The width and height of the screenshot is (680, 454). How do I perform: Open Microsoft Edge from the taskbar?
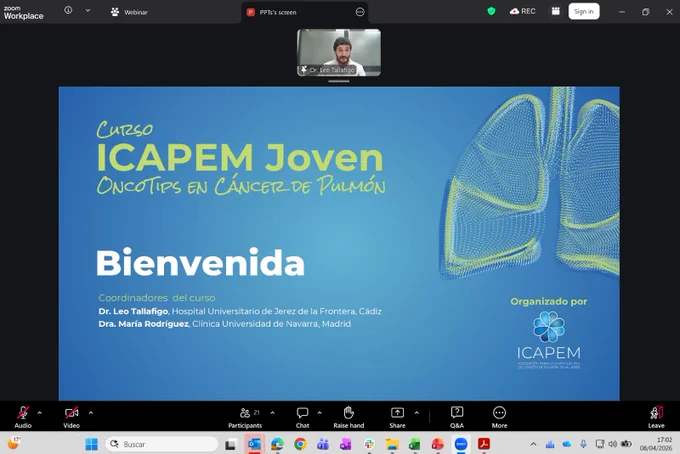(277, 444)
